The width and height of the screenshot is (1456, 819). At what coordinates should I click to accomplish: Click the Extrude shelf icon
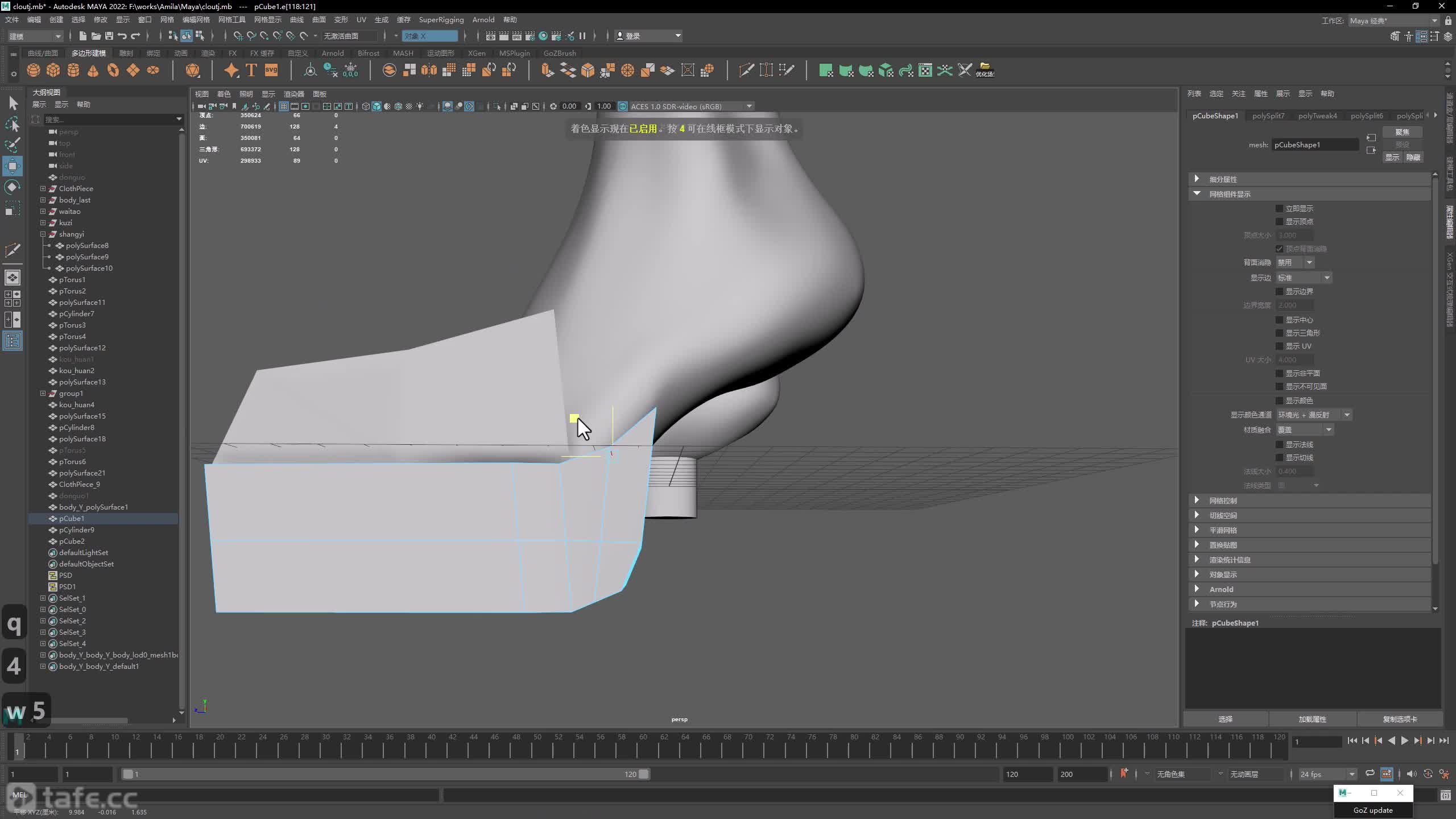[x=547, y=71]
